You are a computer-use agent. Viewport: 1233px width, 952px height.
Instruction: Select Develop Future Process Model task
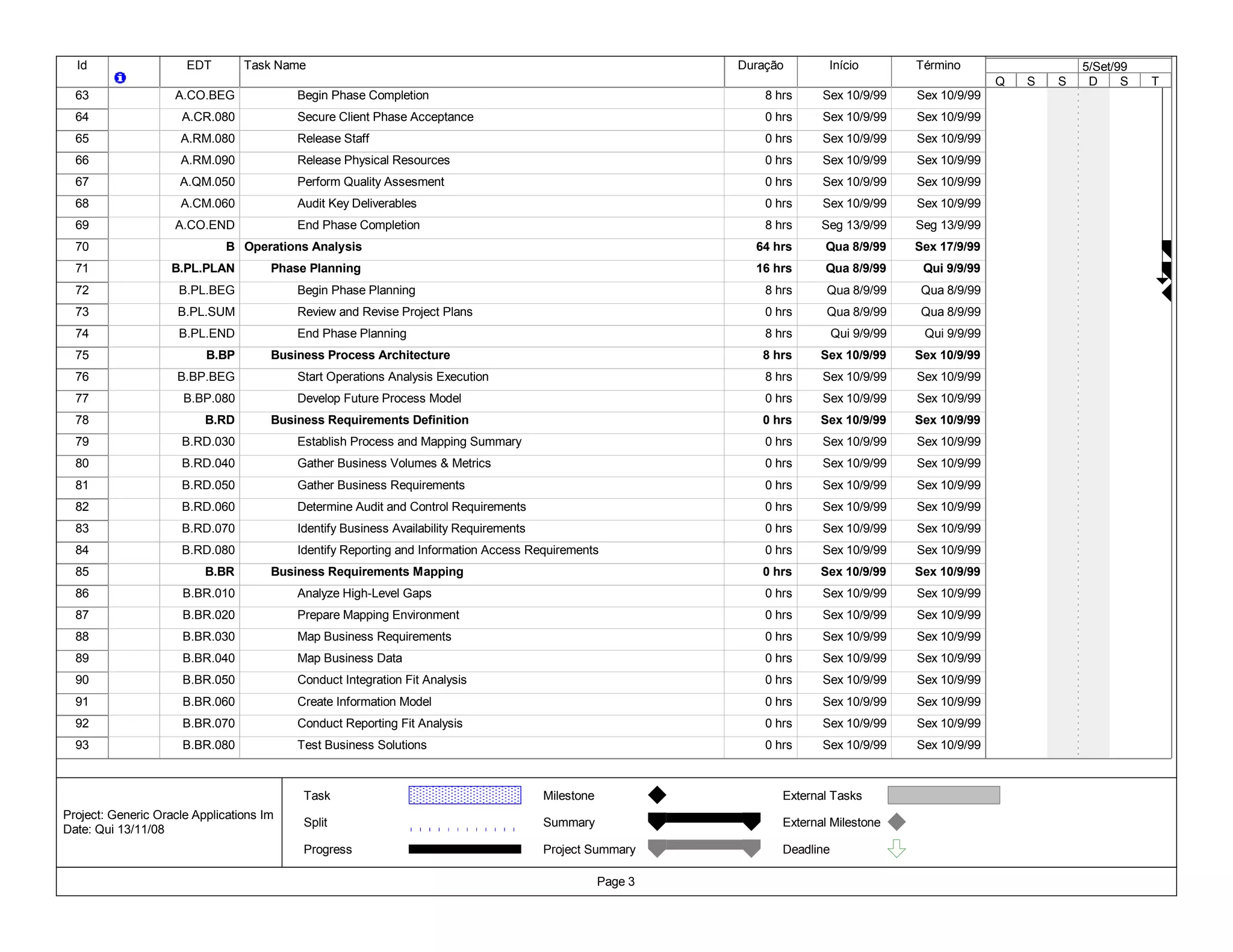[x=379, y=399]
